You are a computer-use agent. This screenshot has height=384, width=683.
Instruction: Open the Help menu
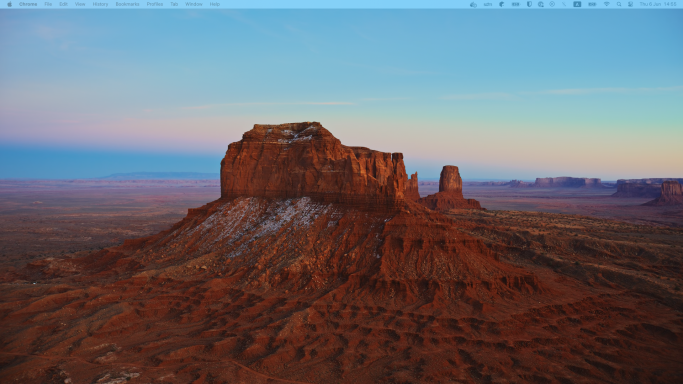click(215, 4)
